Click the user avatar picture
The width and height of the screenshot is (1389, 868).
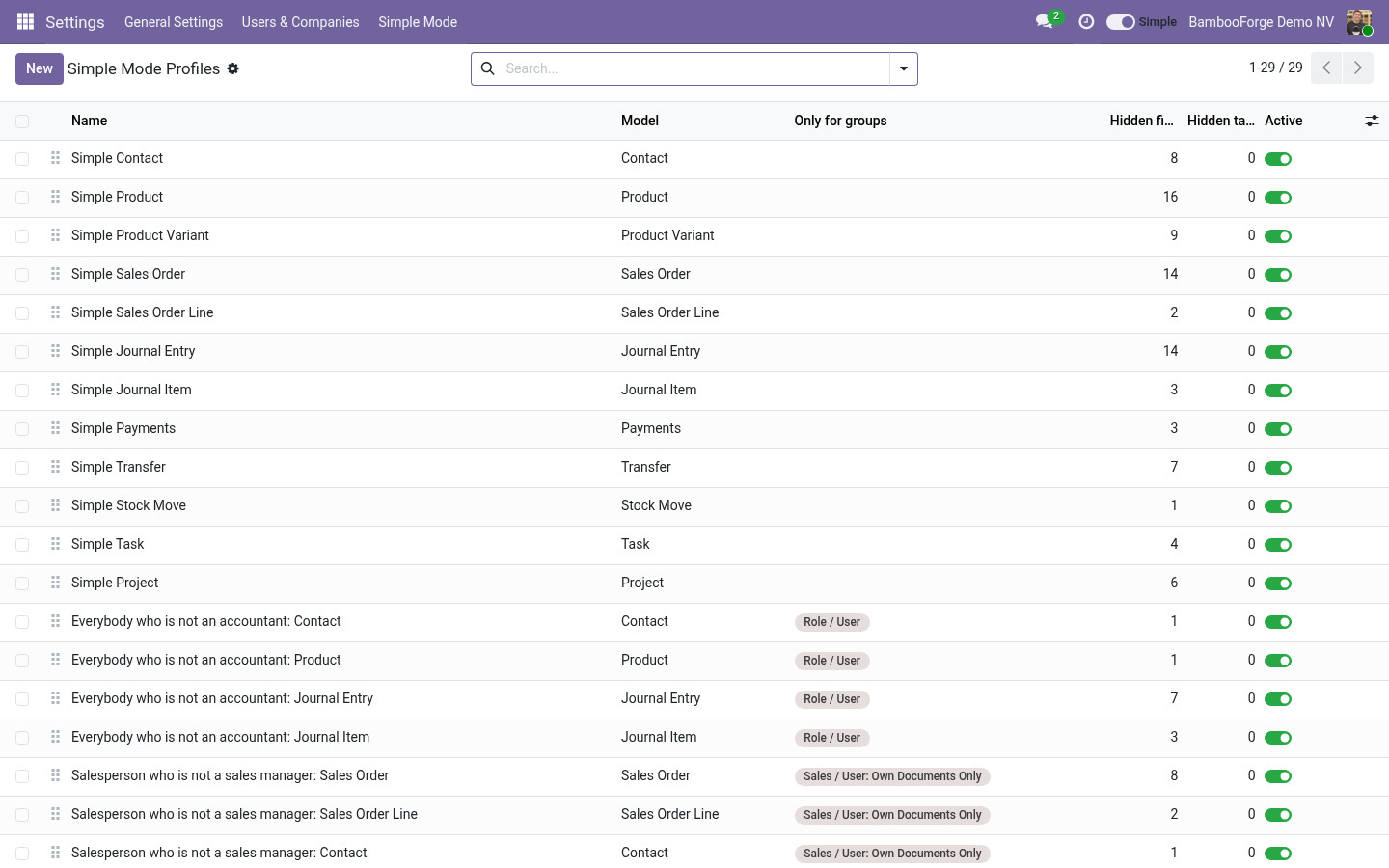click(1359, 22)
